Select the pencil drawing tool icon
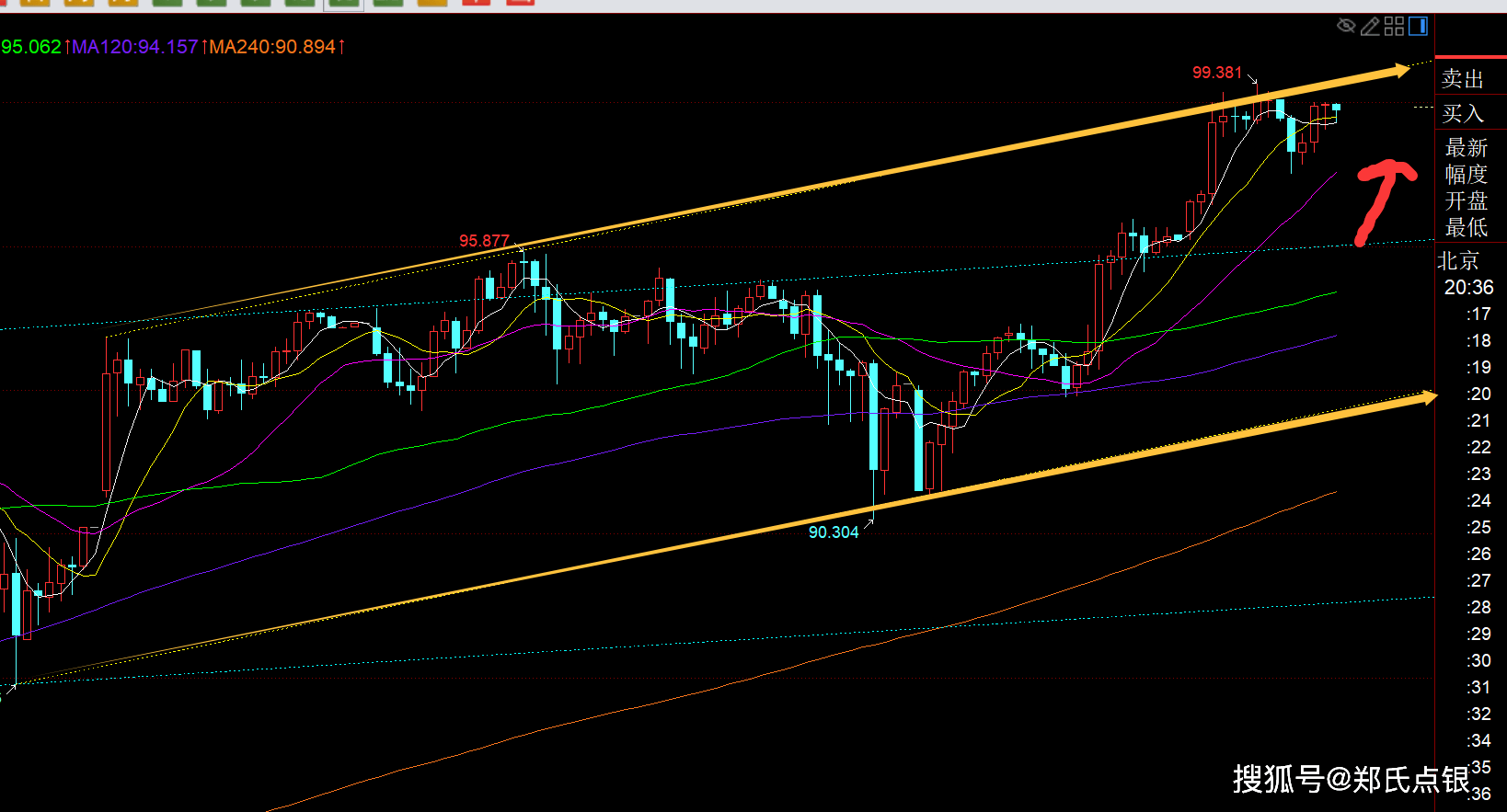The width and height of the screenshot is (1507, 812). click(x=1370, y=26)
